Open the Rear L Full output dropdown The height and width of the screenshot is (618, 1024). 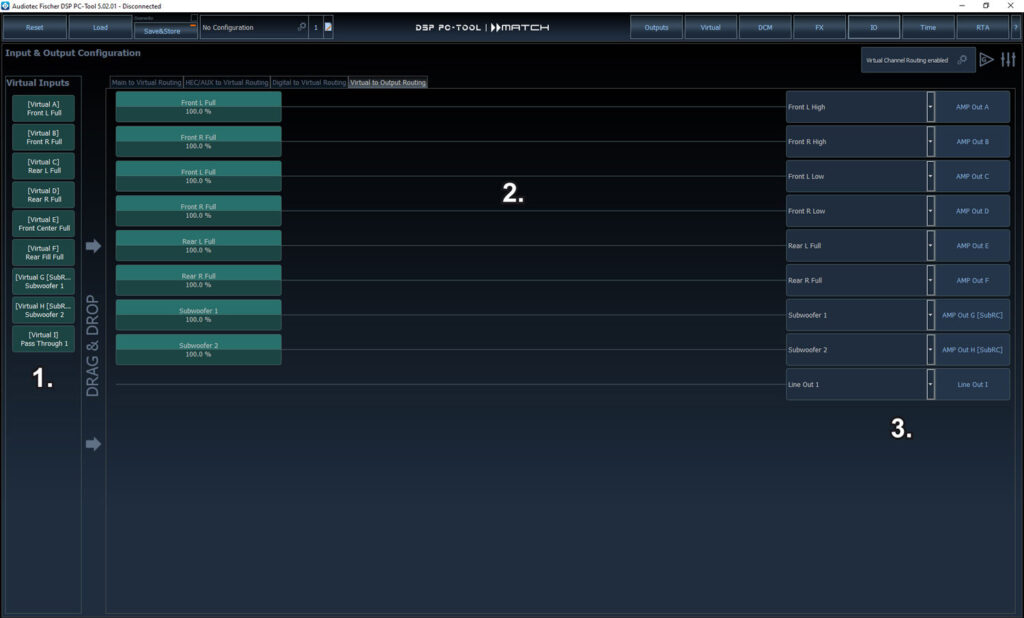pyautogui.click(x=930, y=246)
